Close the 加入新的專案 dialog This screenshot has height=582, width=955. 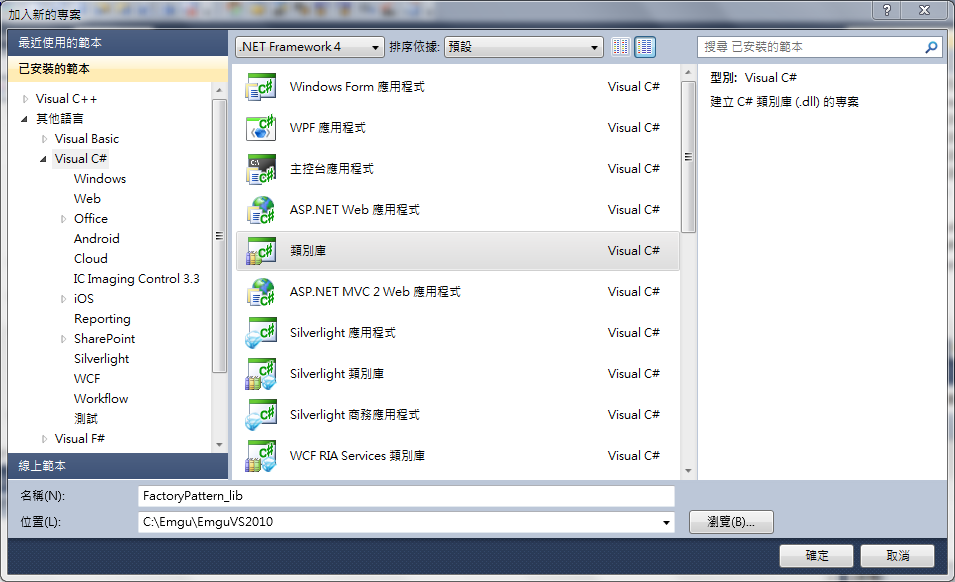tap(925, 10)
